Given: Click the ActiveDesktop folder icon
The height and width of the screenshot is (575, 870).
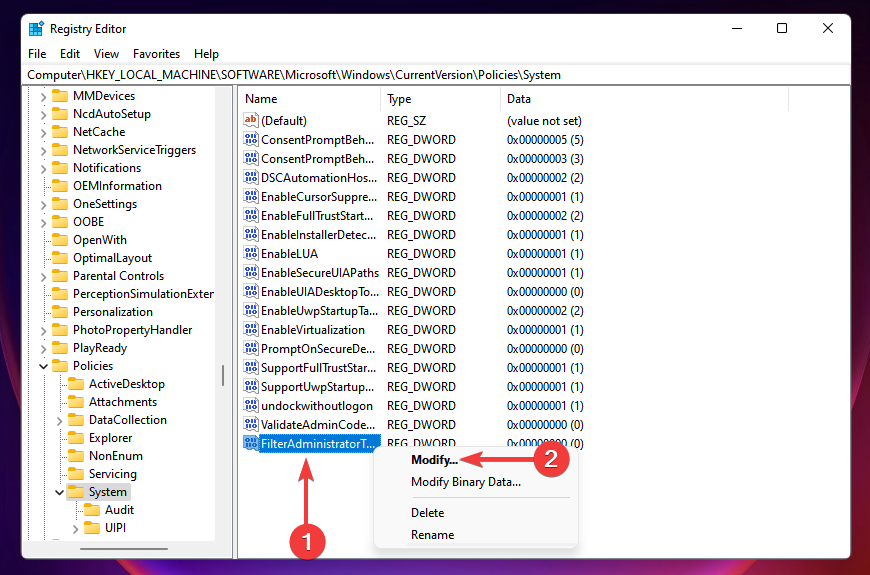Looking at the screenshot, I should tap(76, 384).
